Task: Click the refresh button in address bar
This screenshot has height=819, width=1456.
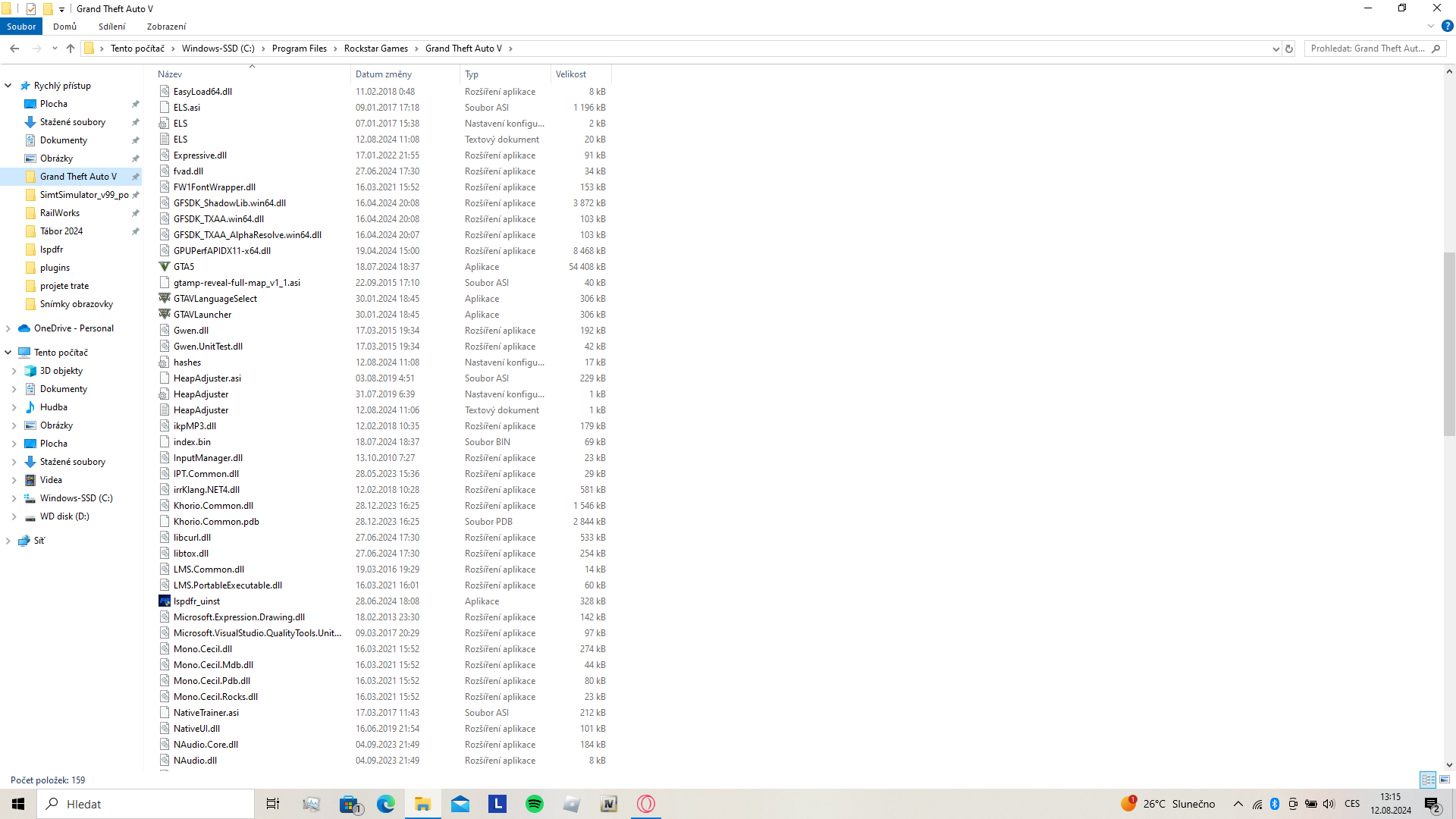Action: click(x=1289, y=49)
